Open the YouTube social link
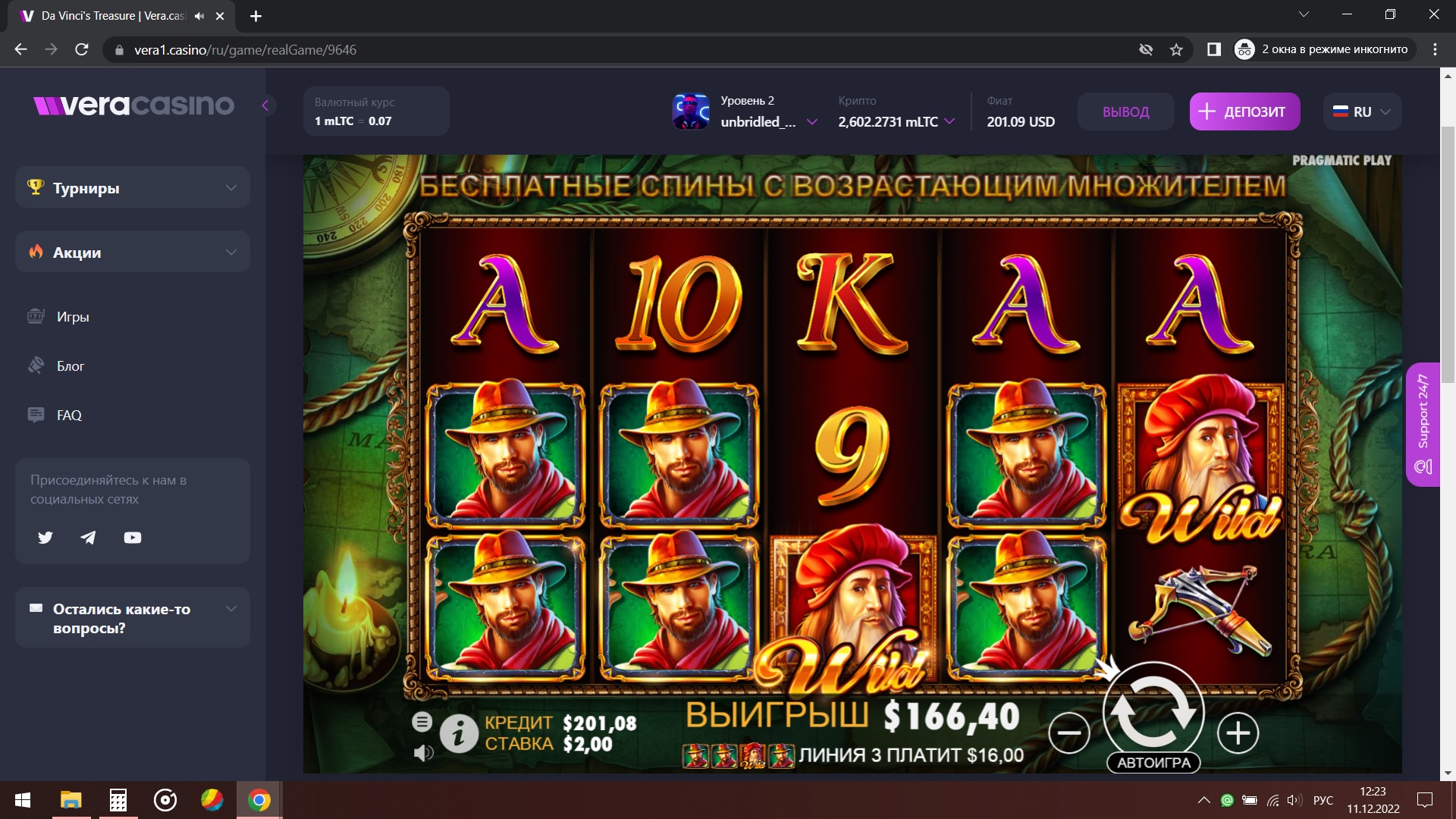Image resolution: width=1456 pixels, height=819 pixels. [133, 538]
